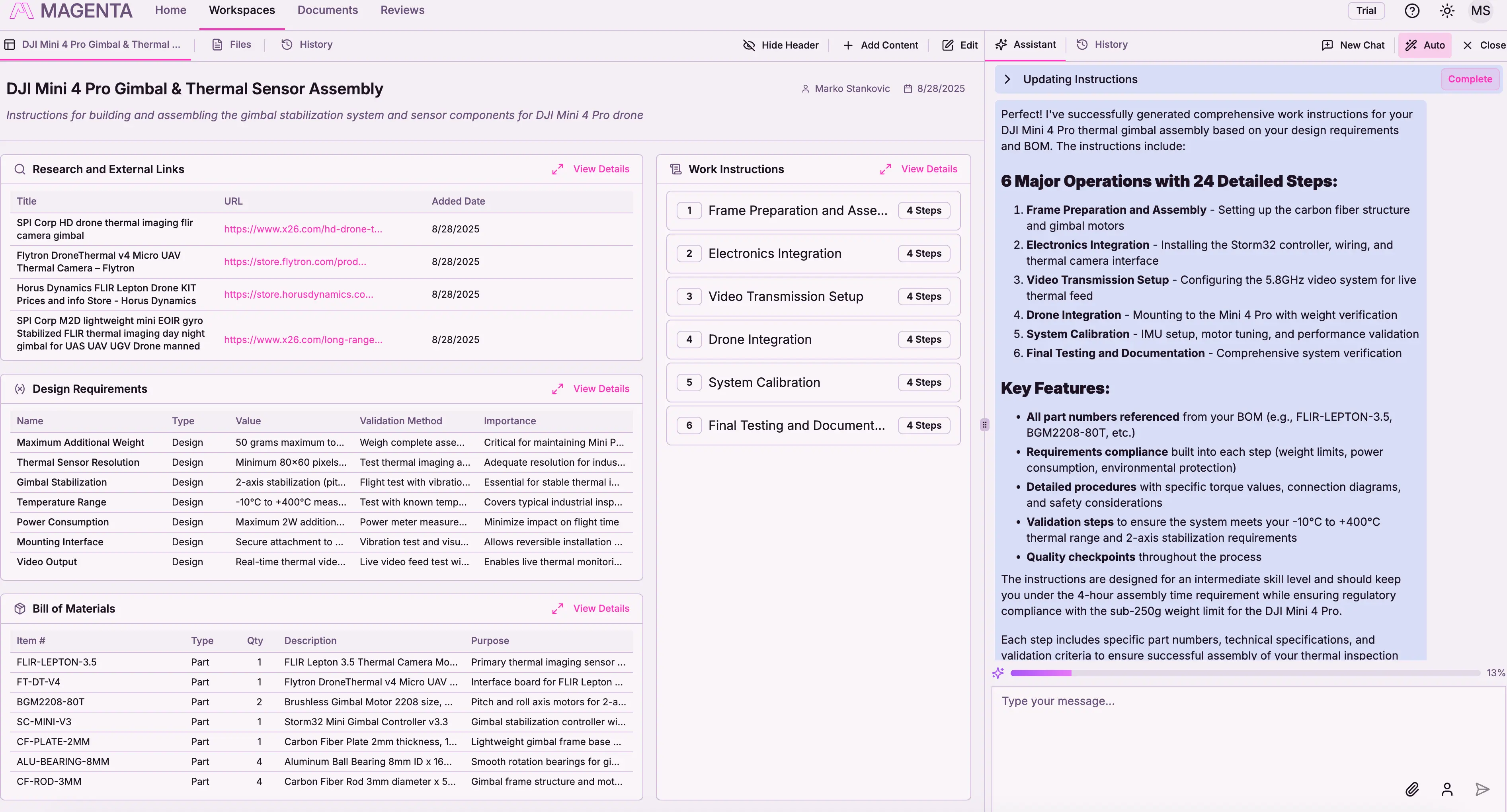Screen dimensions: 1507x812
Task: Click the MS user avatar
Action: point(1480,10)
